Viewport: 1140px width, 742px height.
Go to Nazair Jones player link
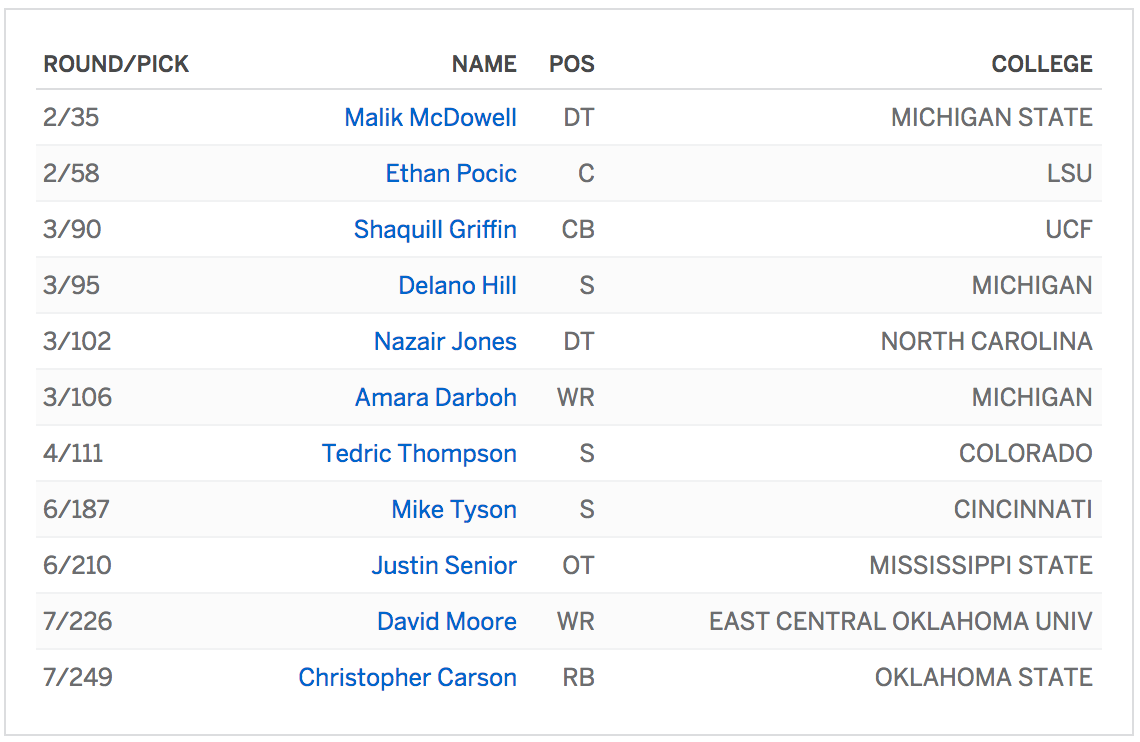(445, 342)
